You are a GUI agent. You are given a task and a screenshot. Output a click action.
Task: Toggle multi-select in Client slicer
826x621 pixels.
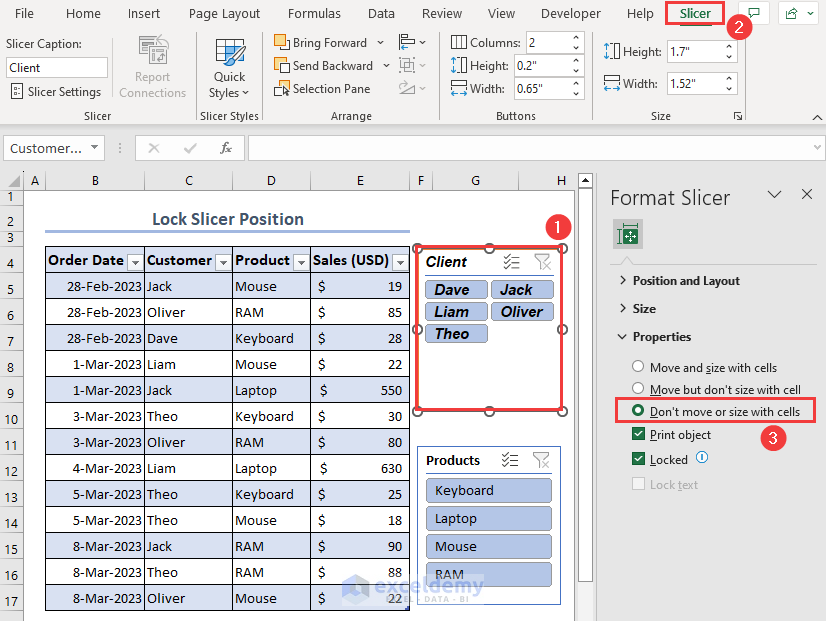512,262
